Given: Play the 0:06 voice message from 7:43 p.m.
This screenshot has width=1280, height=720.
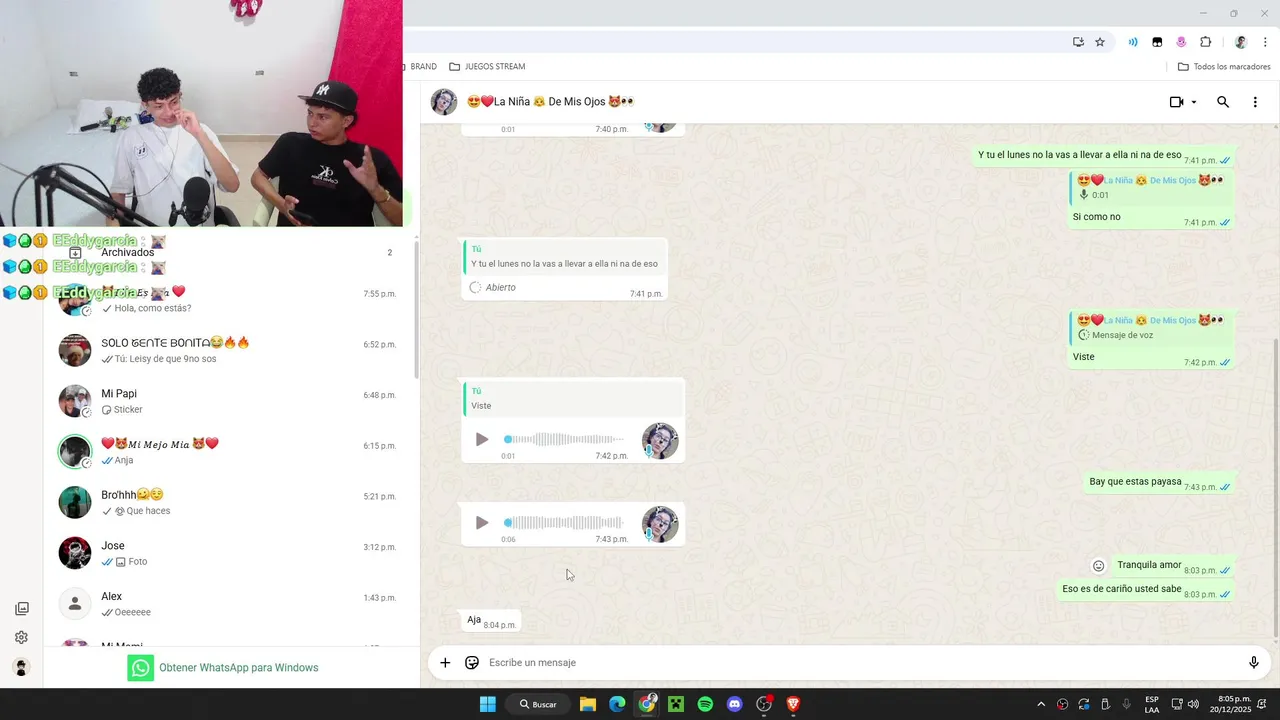Looking at the screenshot, I should 481,522.
